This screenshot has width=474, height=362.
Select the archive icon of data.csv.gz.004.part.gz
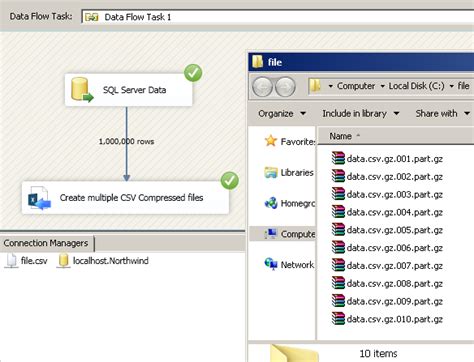click(x=338, y=212)
